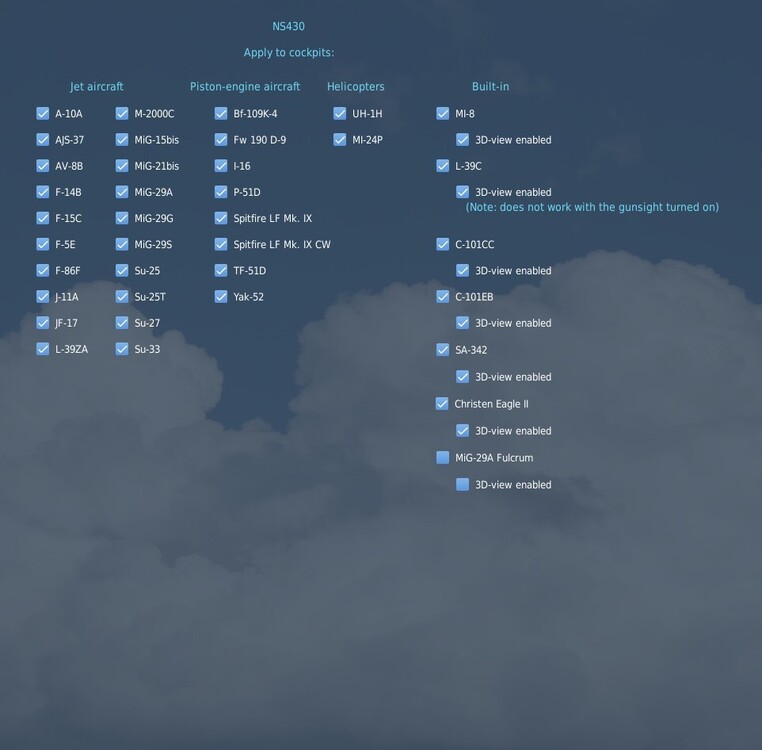The height and width of the screenshot is (750, 762).
Task: Disable 3D-view enabled under C-101CC
Action: pos(463,271)
